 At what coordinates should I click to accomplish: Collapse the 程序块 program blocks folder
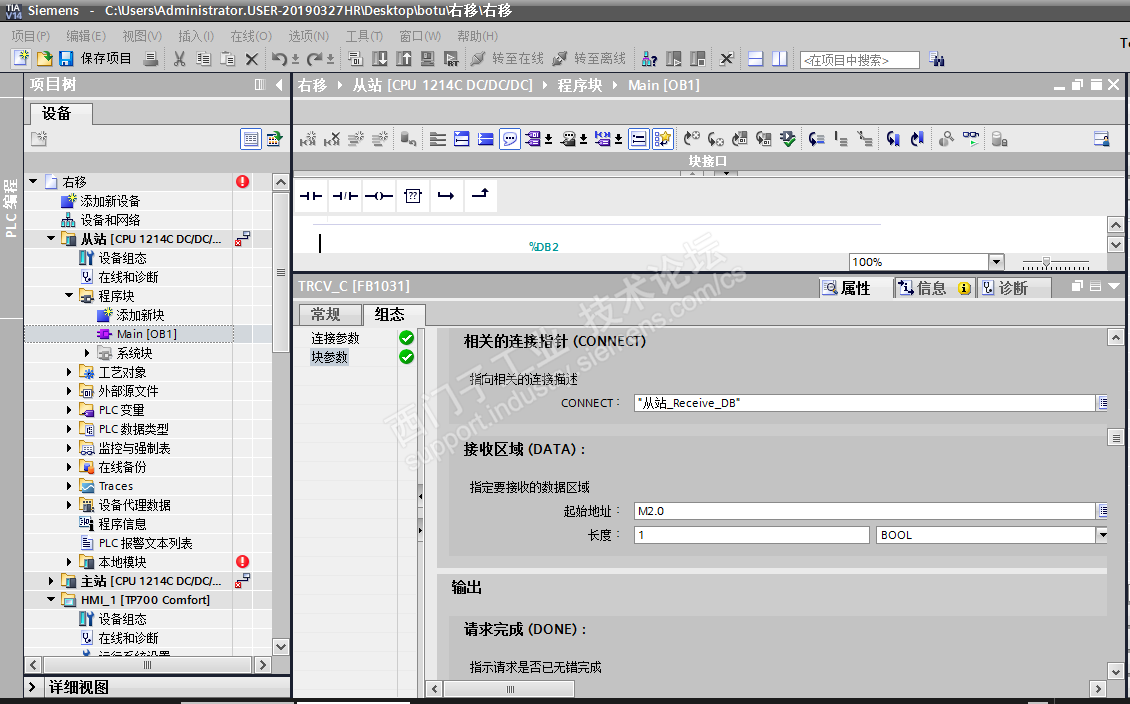click(69, 295)
